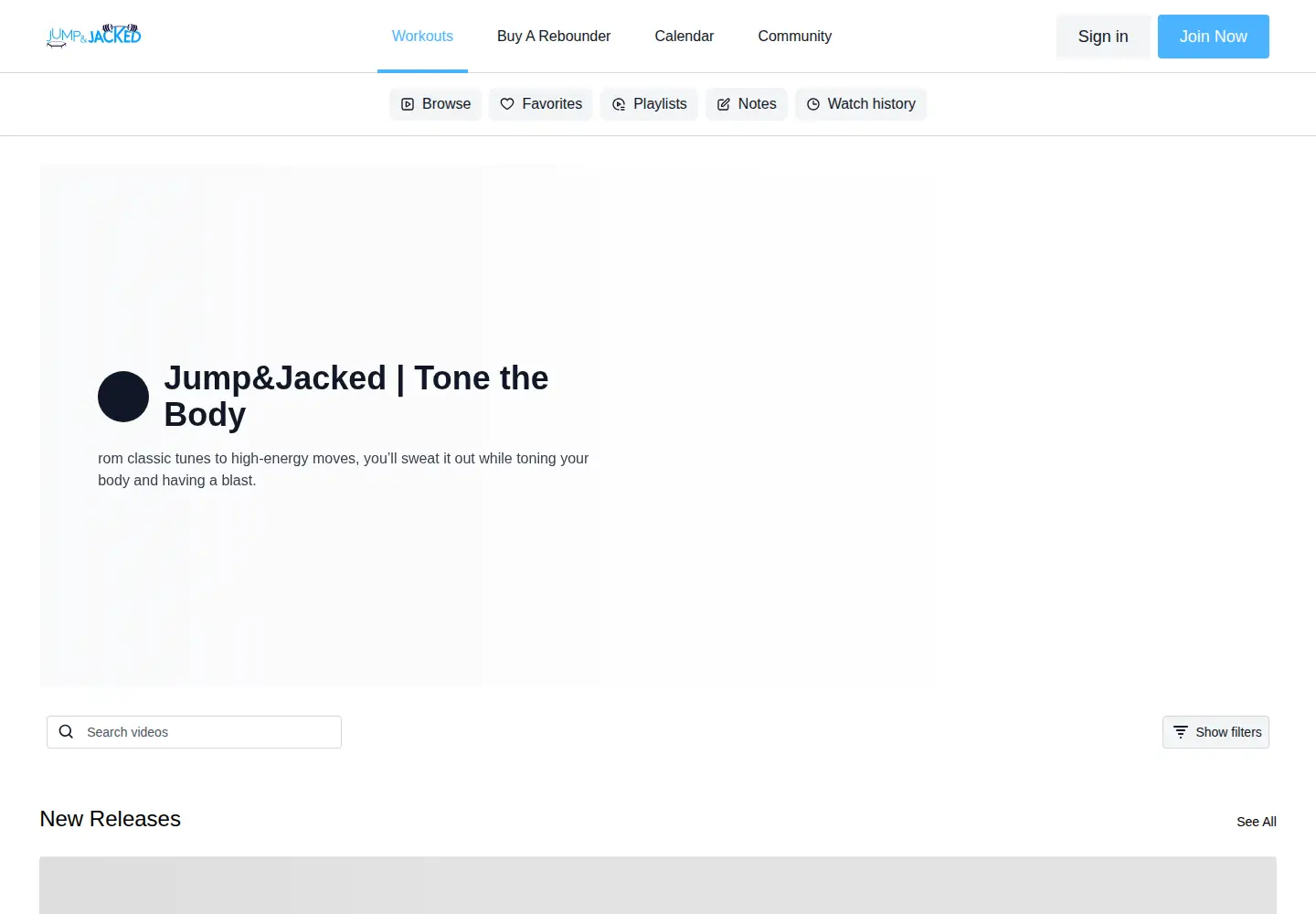Open the Favorites section
This screenshot has width=1316, height=914.
(x=541, y=104)
